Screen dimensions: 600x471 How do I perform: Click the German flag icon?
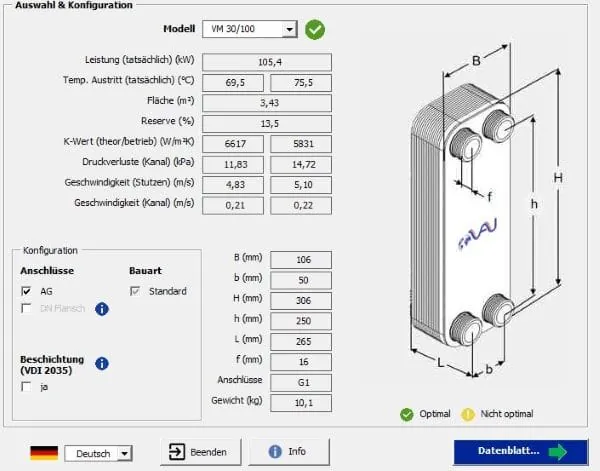point(44,453)
